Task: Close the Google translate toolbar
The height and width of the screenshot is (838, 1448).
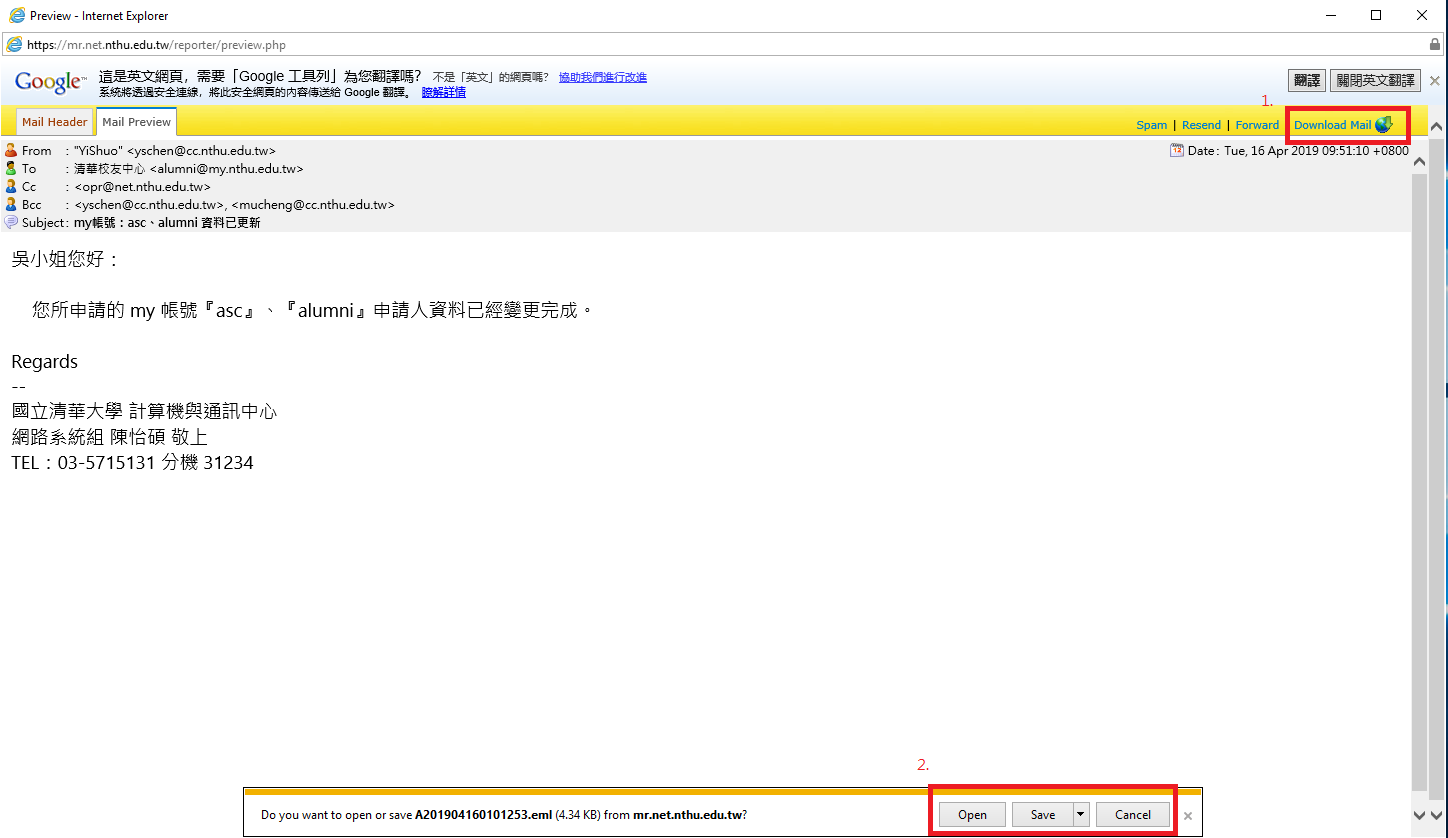Action: pyautogui.click(x=1435, y=81)
